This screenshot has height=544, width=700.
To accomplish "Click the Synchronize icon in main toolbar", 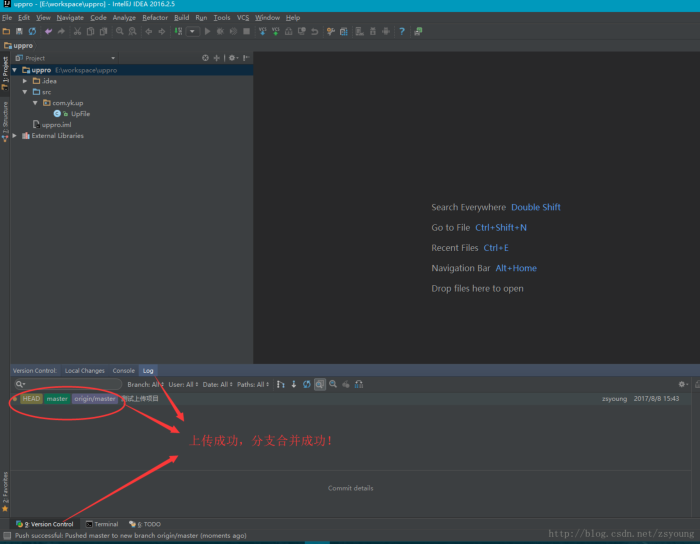I will 32,31.
